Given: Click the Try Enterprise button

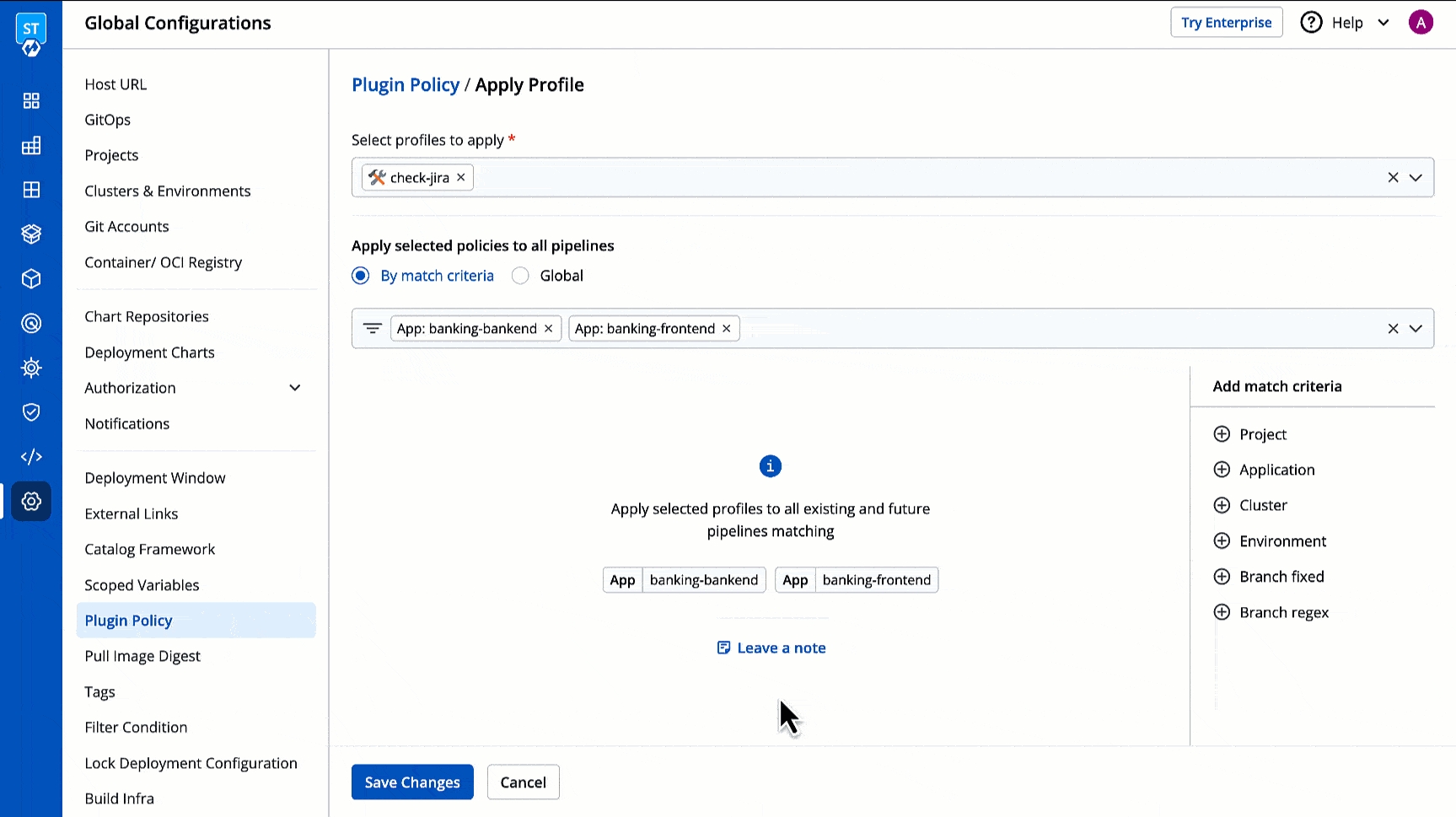Looking at the screenshot, I should (x=1226, y=23).
